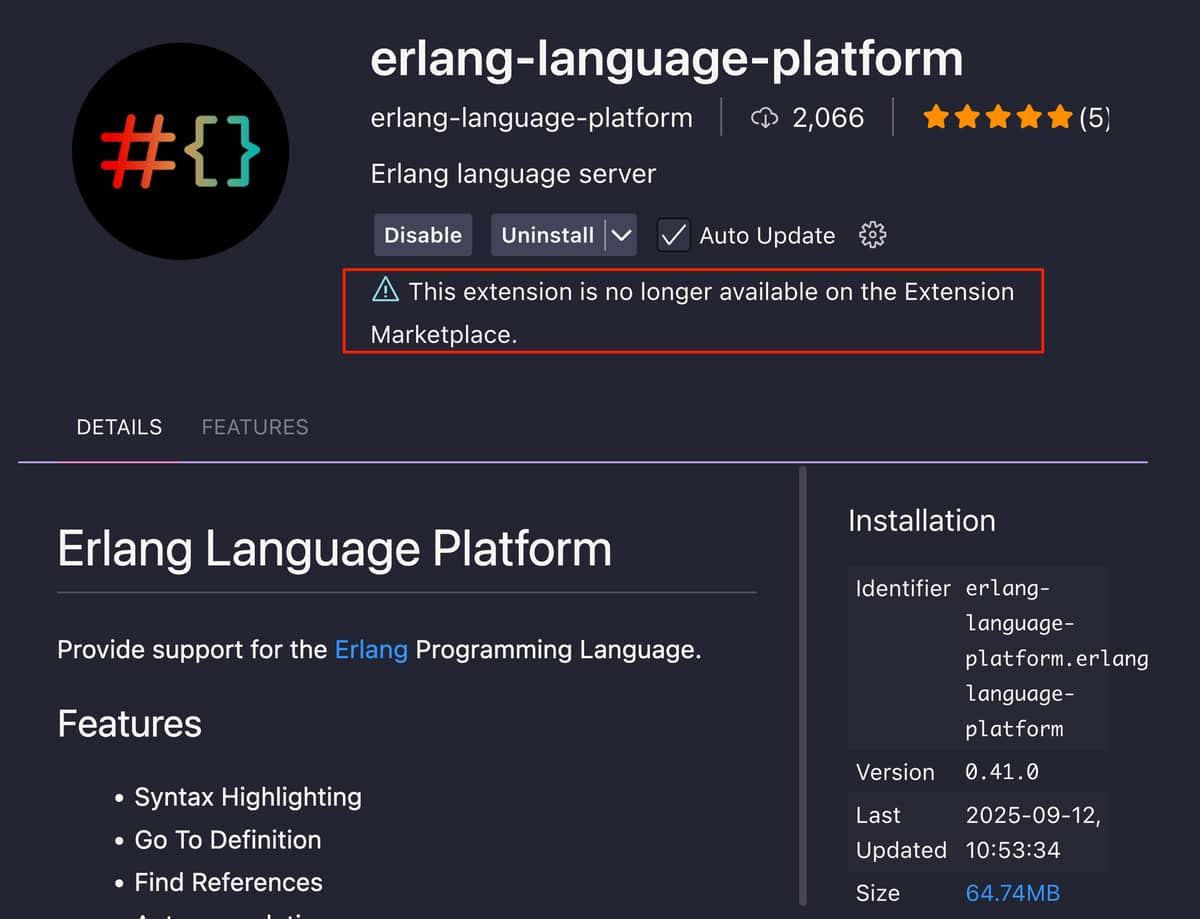Click the five-star rating
Screen dimensions: 1200x919
pos(998,118)
